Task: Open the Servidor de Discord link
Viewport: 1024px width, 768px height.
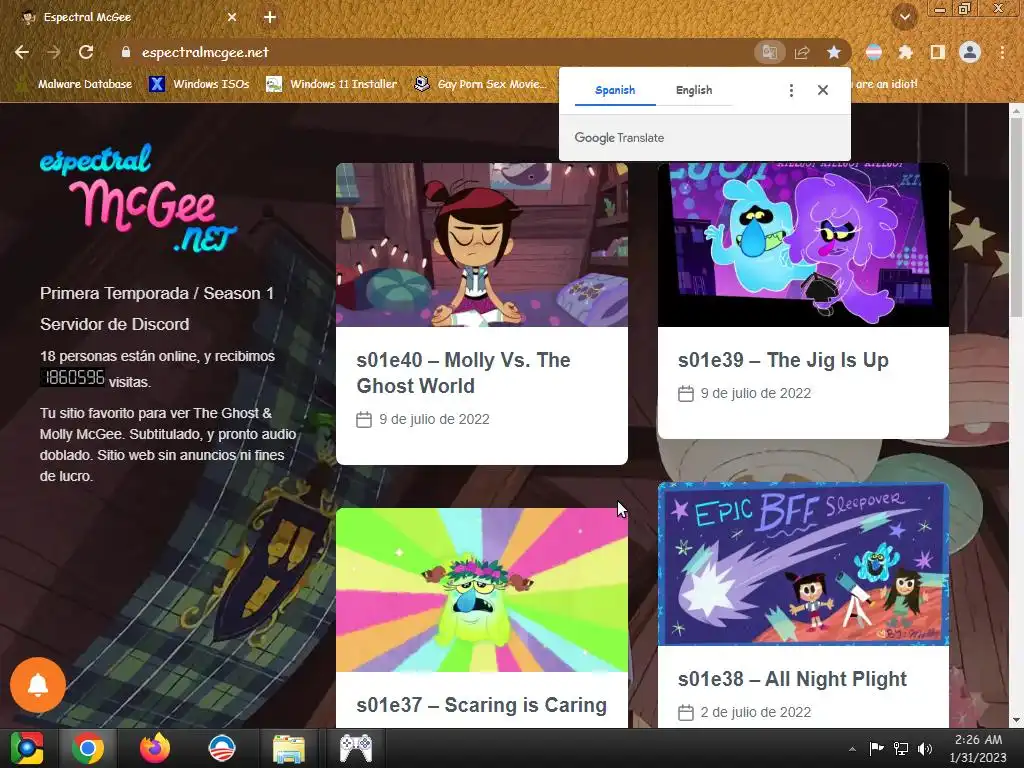Action: coord(114,324)
